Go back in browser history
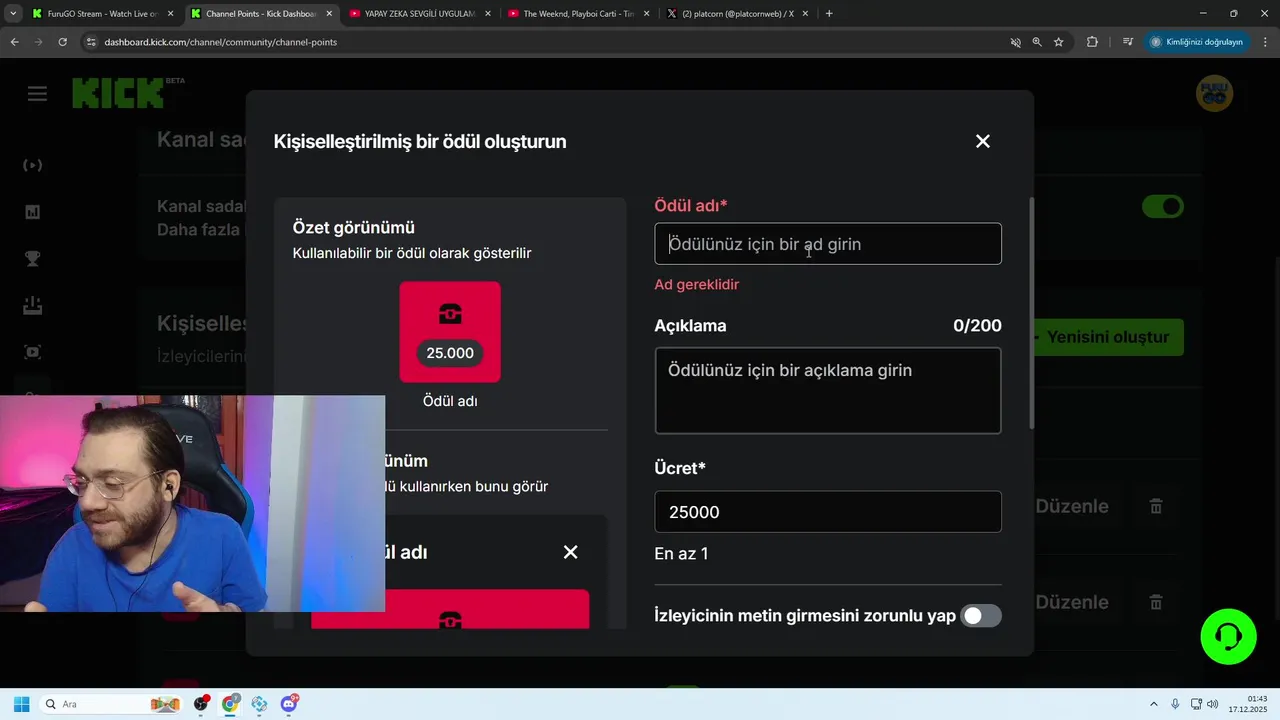 coord(14,42)
